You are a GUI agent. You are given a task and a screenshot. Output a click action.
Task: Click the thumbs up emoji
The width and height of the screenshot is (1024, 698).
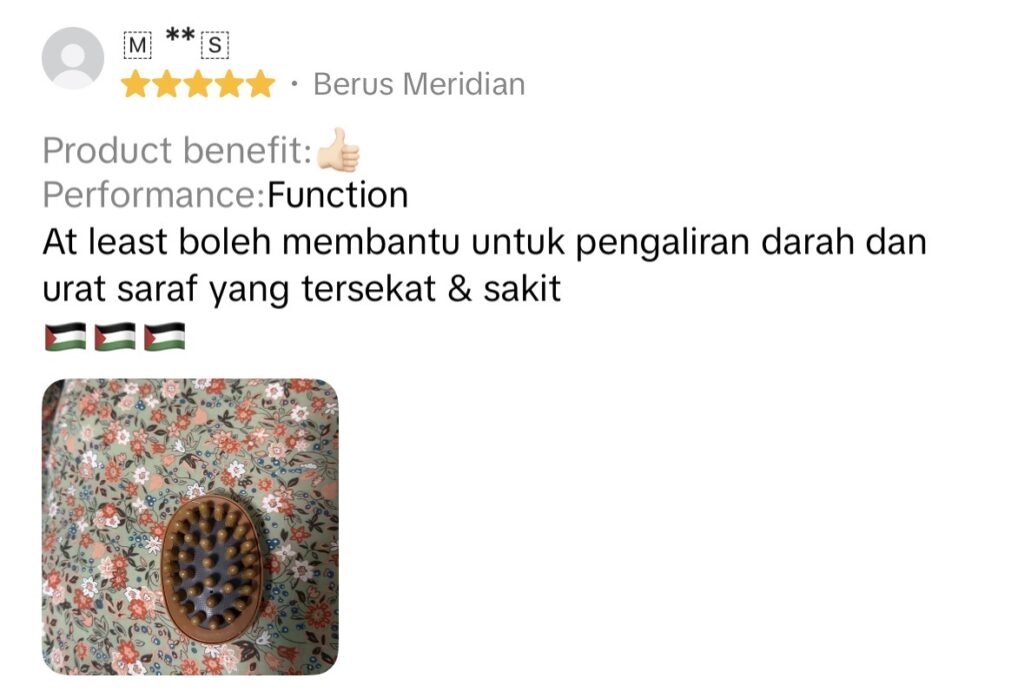click(338, 150)
